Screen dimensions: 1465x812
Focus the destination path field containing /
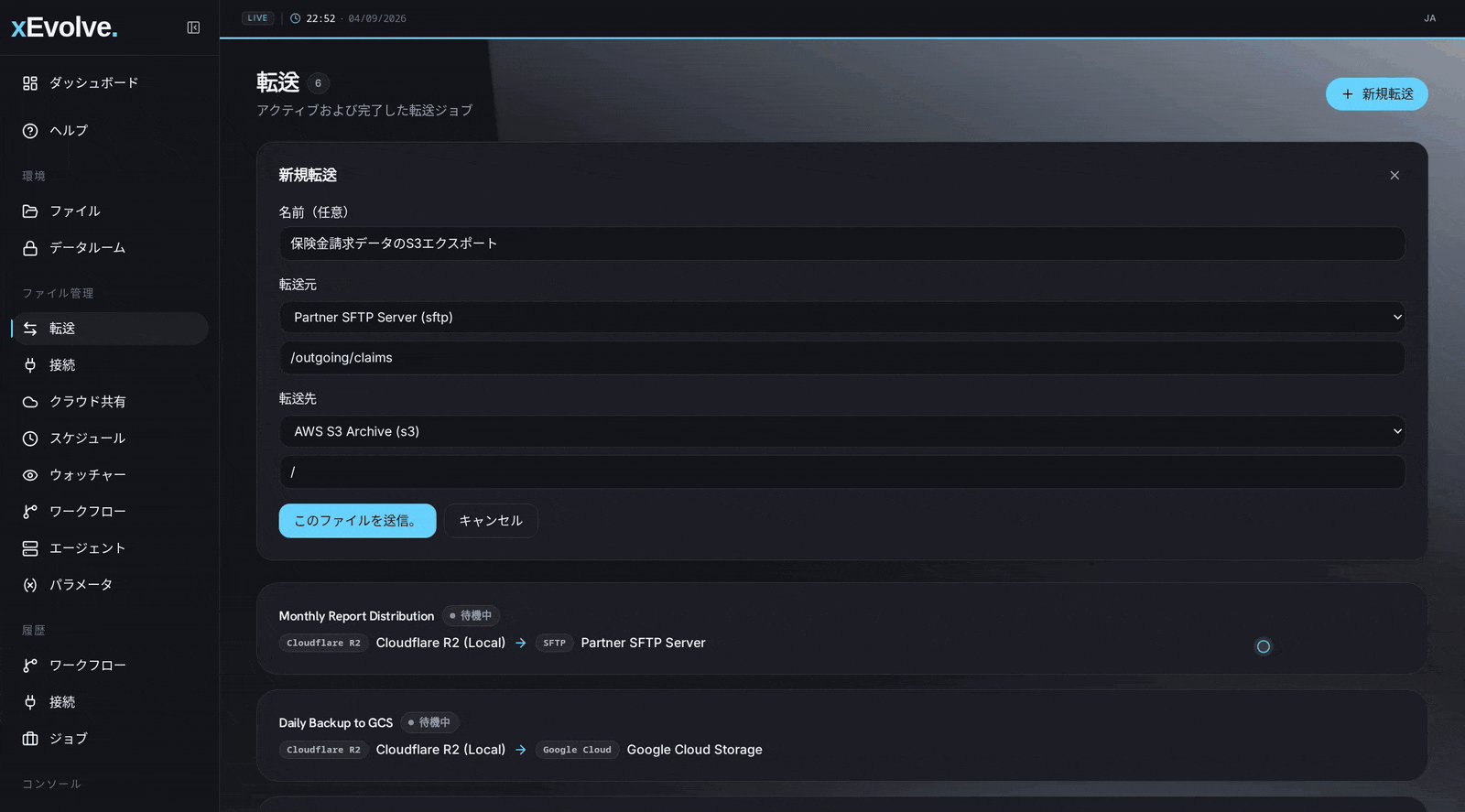click(842, 472)
